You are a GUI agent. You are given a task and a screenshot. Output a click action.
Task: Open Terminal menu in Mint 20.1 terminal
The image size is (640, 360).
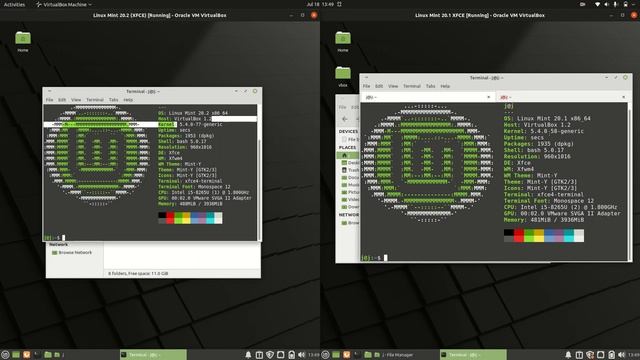coord(412,86)
